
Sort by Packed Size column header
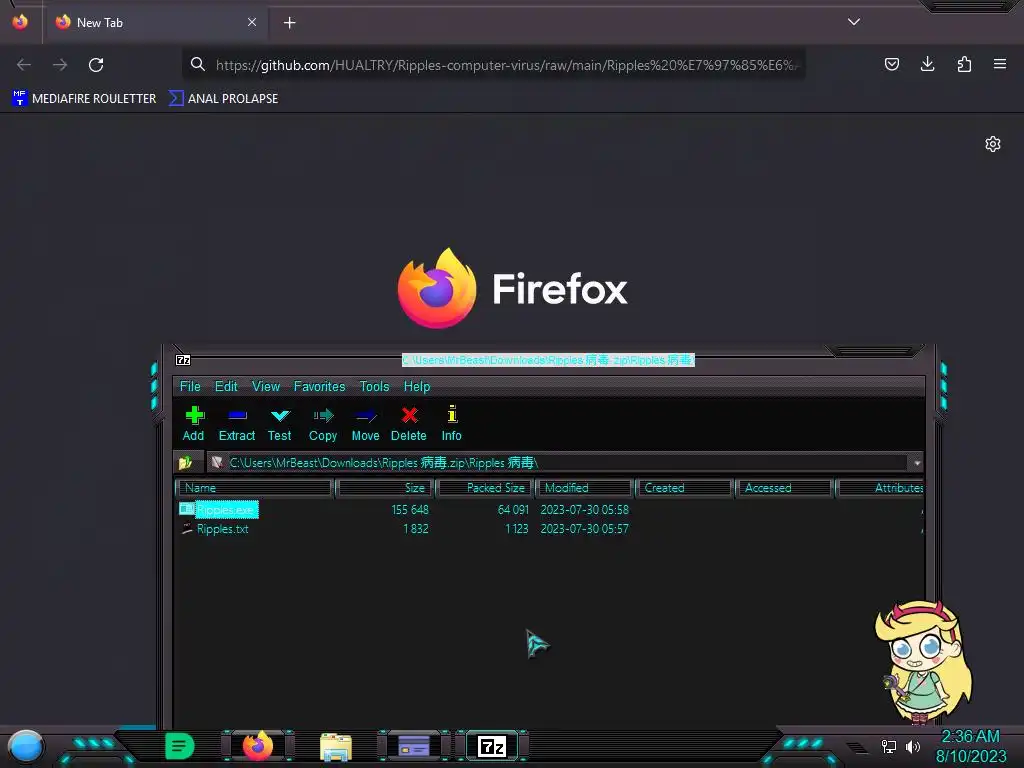click(485, 488)
